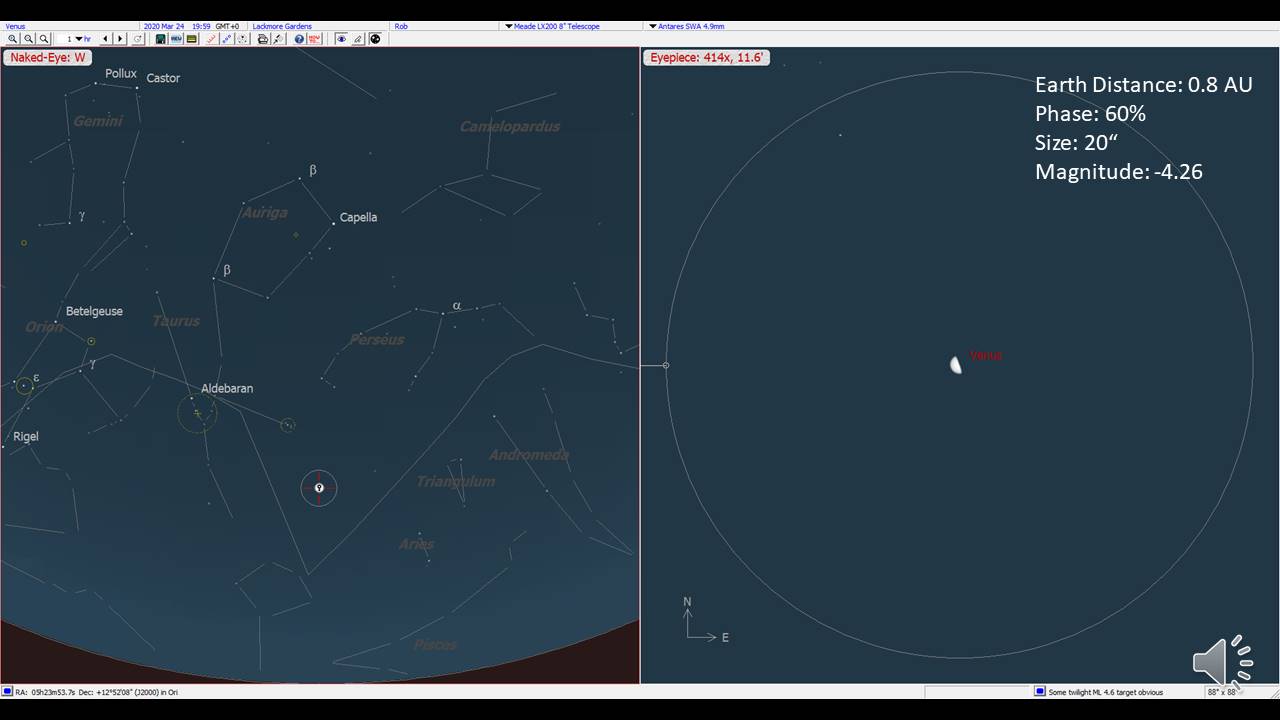This screenshot has height=720, width=1280.
Task: Click the print icon in the toolbar
Action: point(263,39)
